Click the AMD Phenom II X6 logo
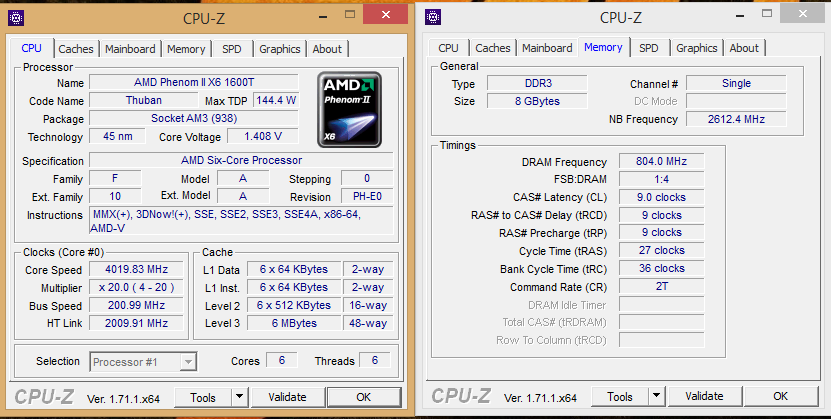The image size is (831, 419). (x=349, y=110)
